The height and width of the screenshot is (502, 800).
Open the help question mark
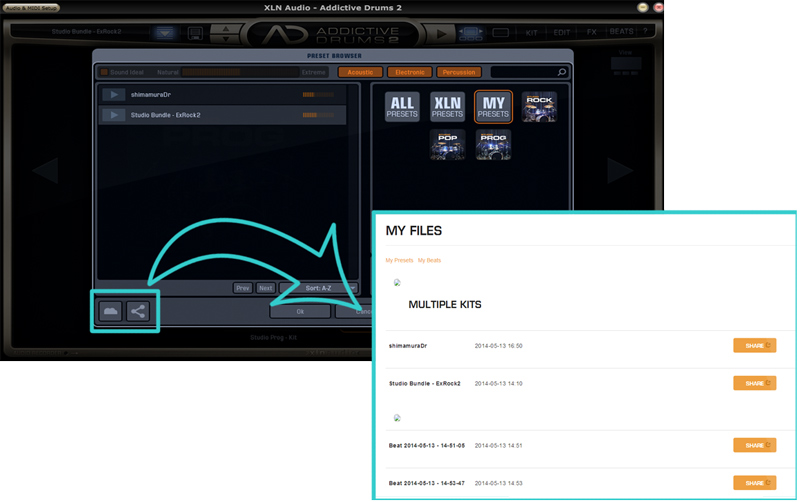click(x=645, y=32)
